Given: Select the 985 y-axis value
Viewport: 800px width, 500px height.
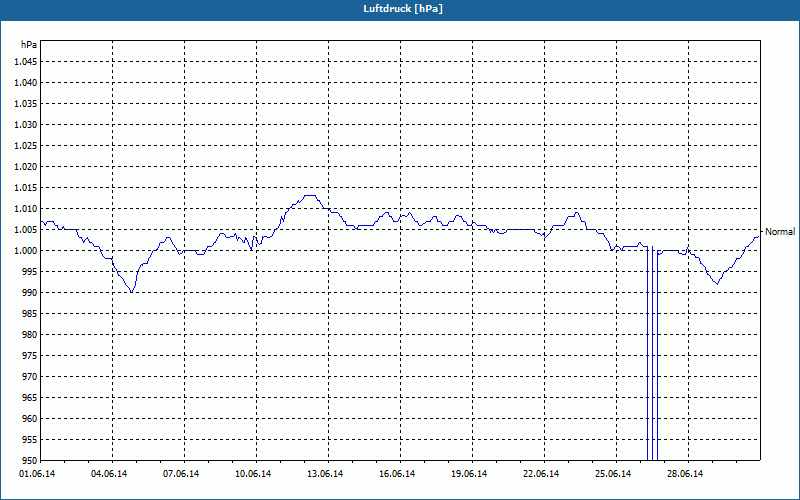Looking at the screenshot, I should pyautogui.click(x=31, y=314).
